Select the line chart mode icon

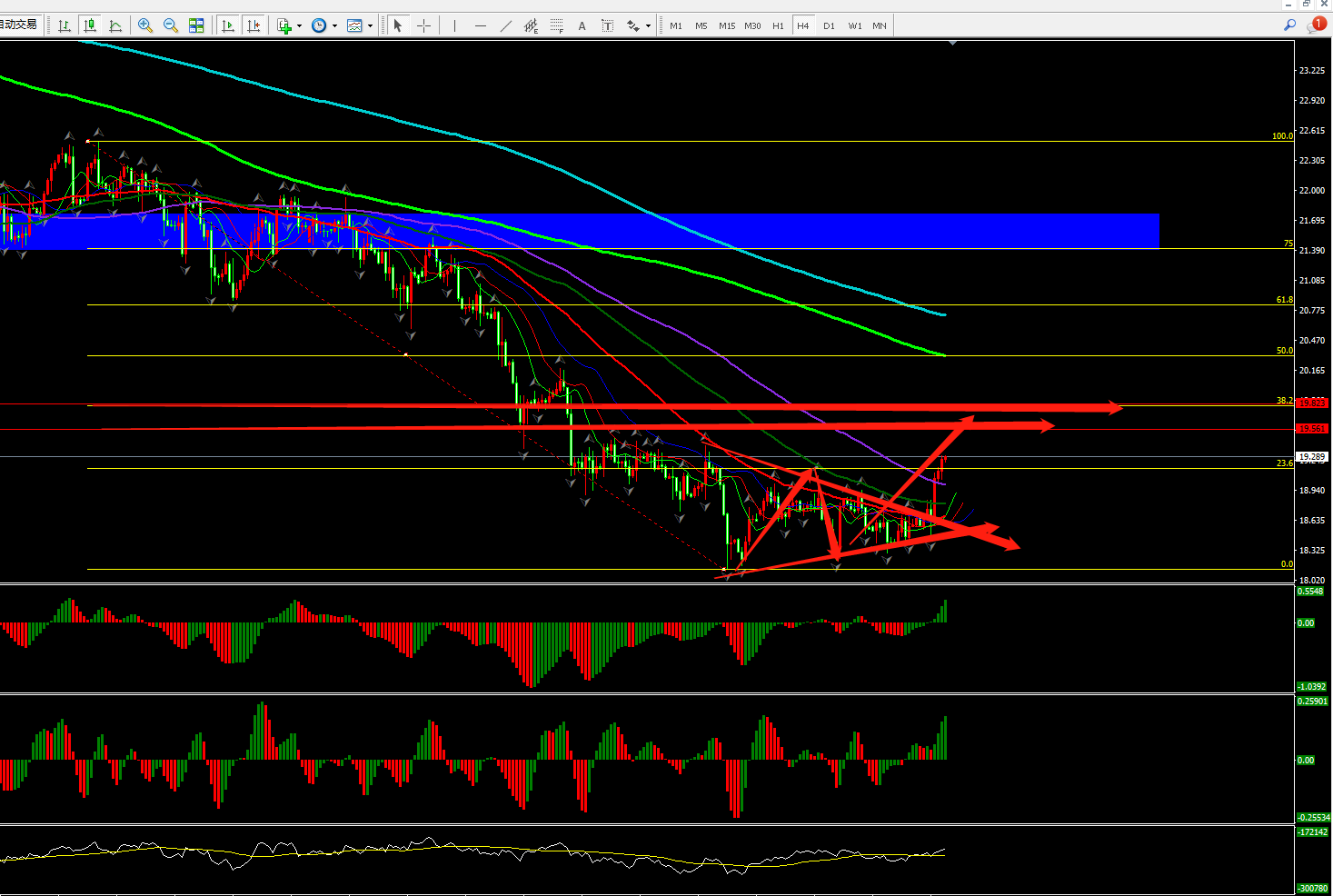[x=115, y=25]
